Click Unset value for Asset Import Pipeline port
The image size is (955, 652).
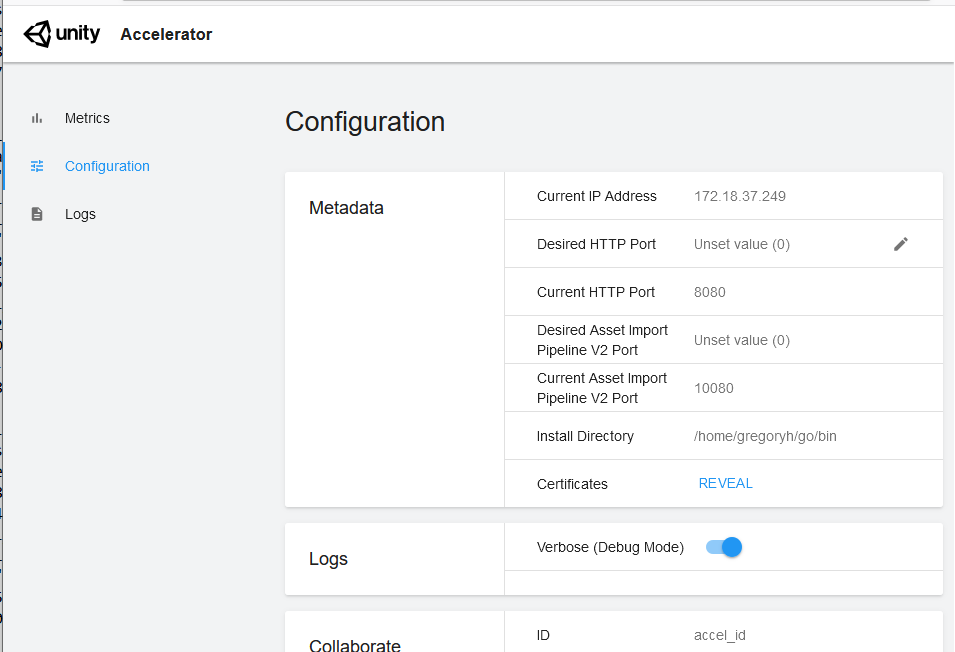tap(741, 339)
